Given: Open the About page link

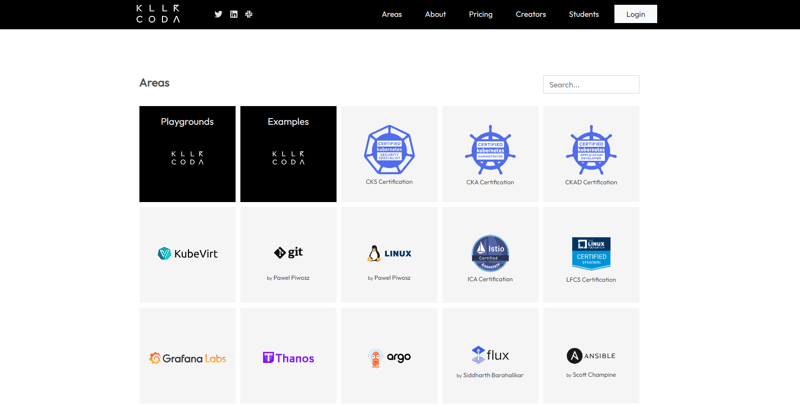Looking at the screenshot, I should [435, 14].
